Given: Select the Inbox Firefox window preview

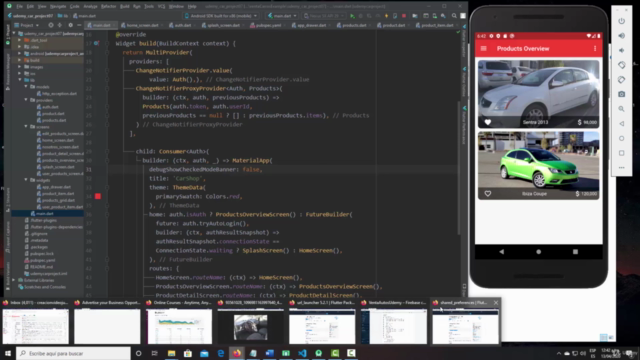Looking at the screenshot, I should pos(36,322).
